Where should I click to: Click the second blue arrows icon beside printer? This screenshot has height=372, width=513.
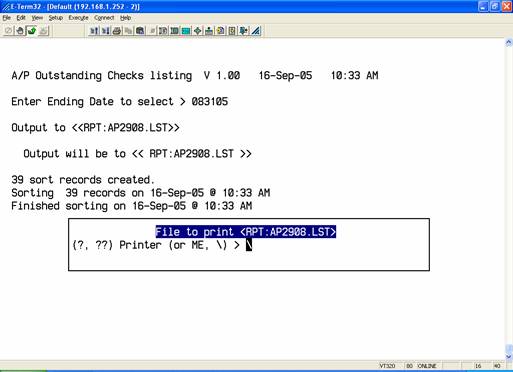coord(105,31)
